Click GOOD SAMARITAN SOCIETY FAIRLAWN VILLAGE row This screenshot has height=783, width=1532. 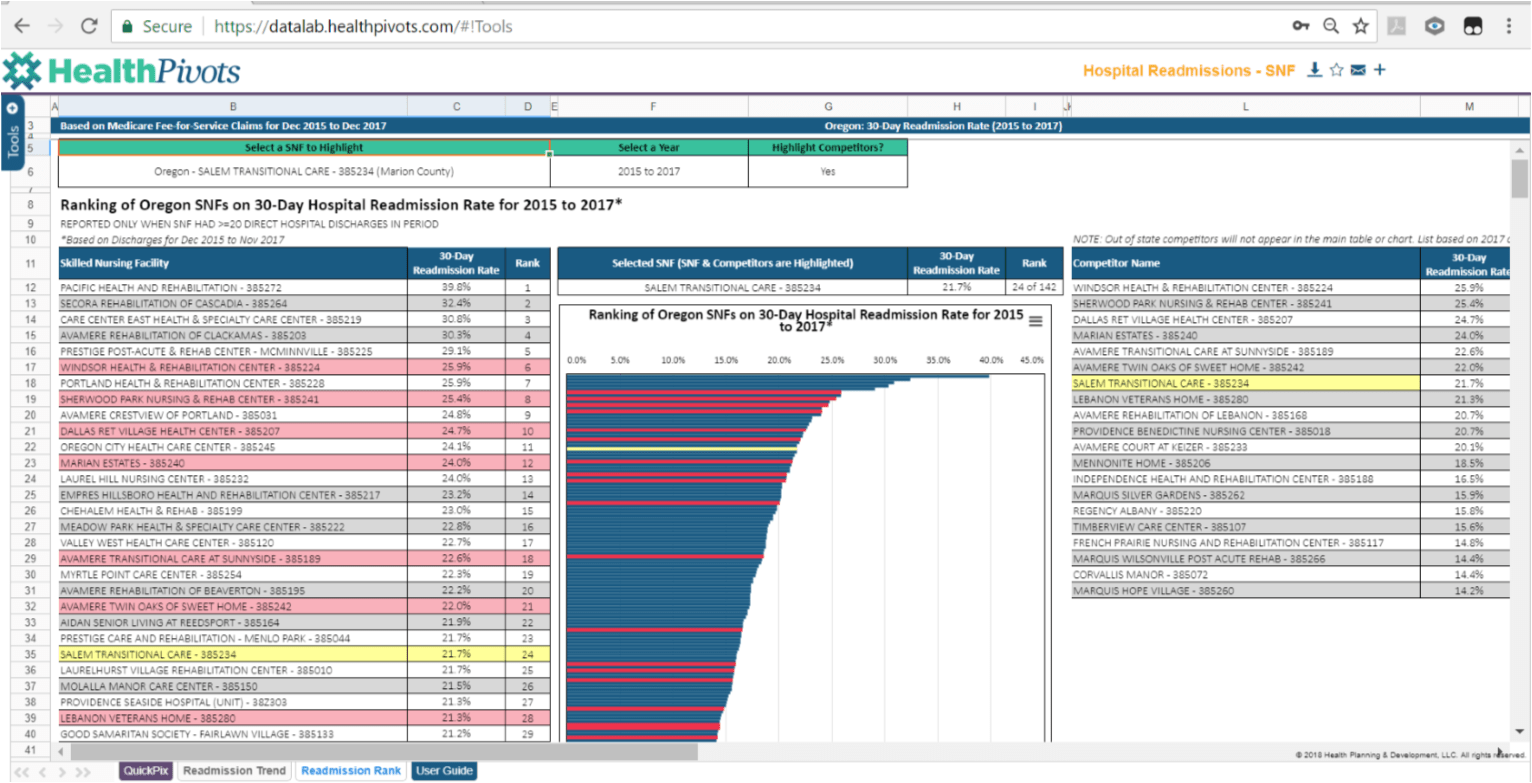233,734
